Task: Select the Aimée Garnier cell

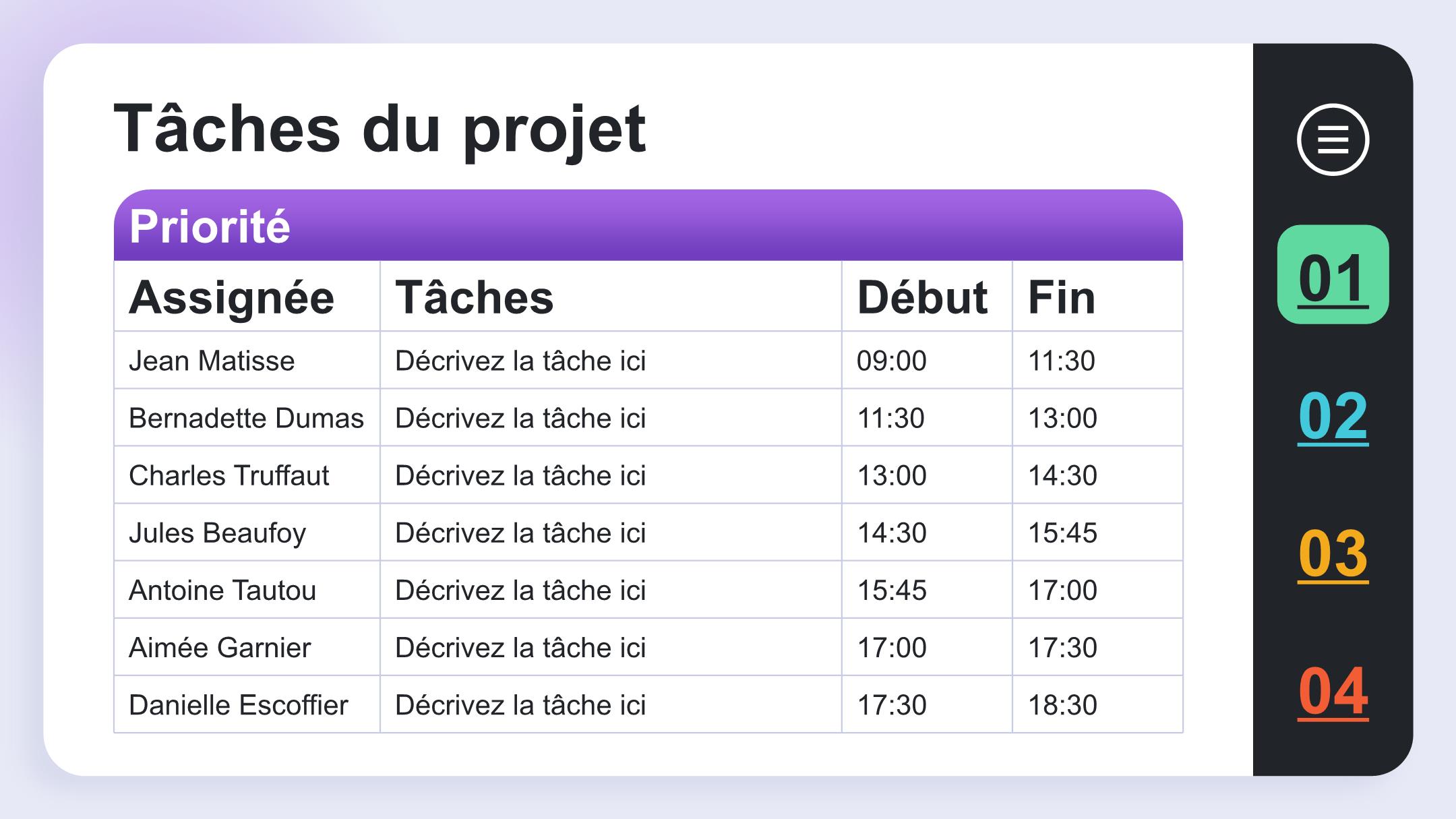Action: click(x=247, y=646)
